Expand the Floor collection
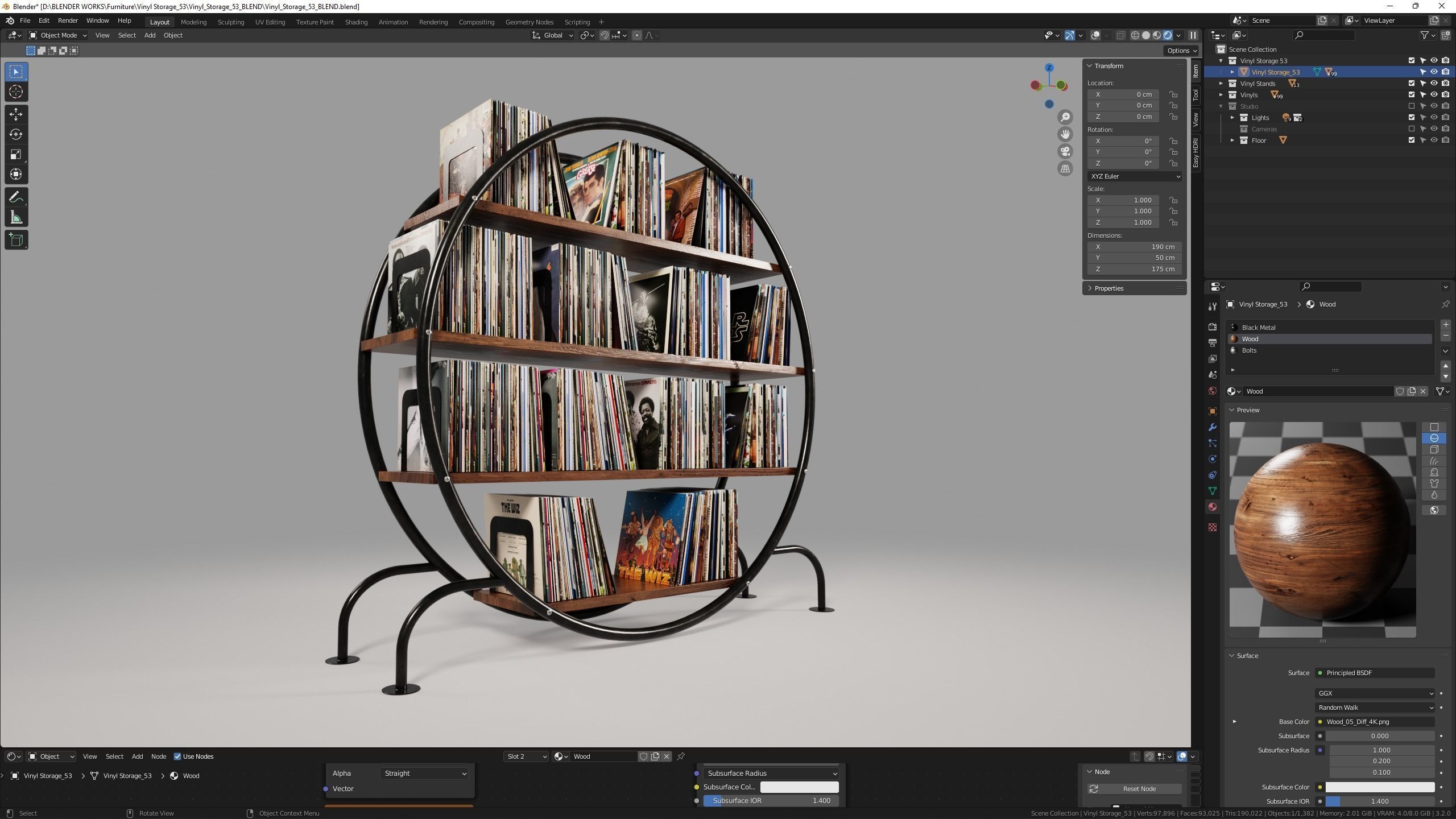1456x819 pixels. [1232, 140]
